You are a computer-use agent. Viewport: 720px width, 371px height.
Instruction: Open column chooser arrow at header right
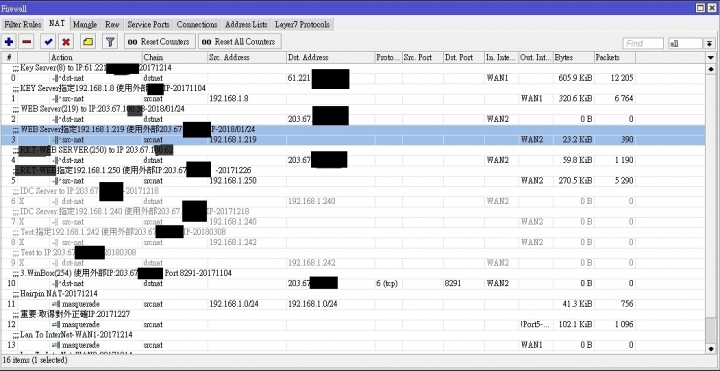[x=711, y=58]
